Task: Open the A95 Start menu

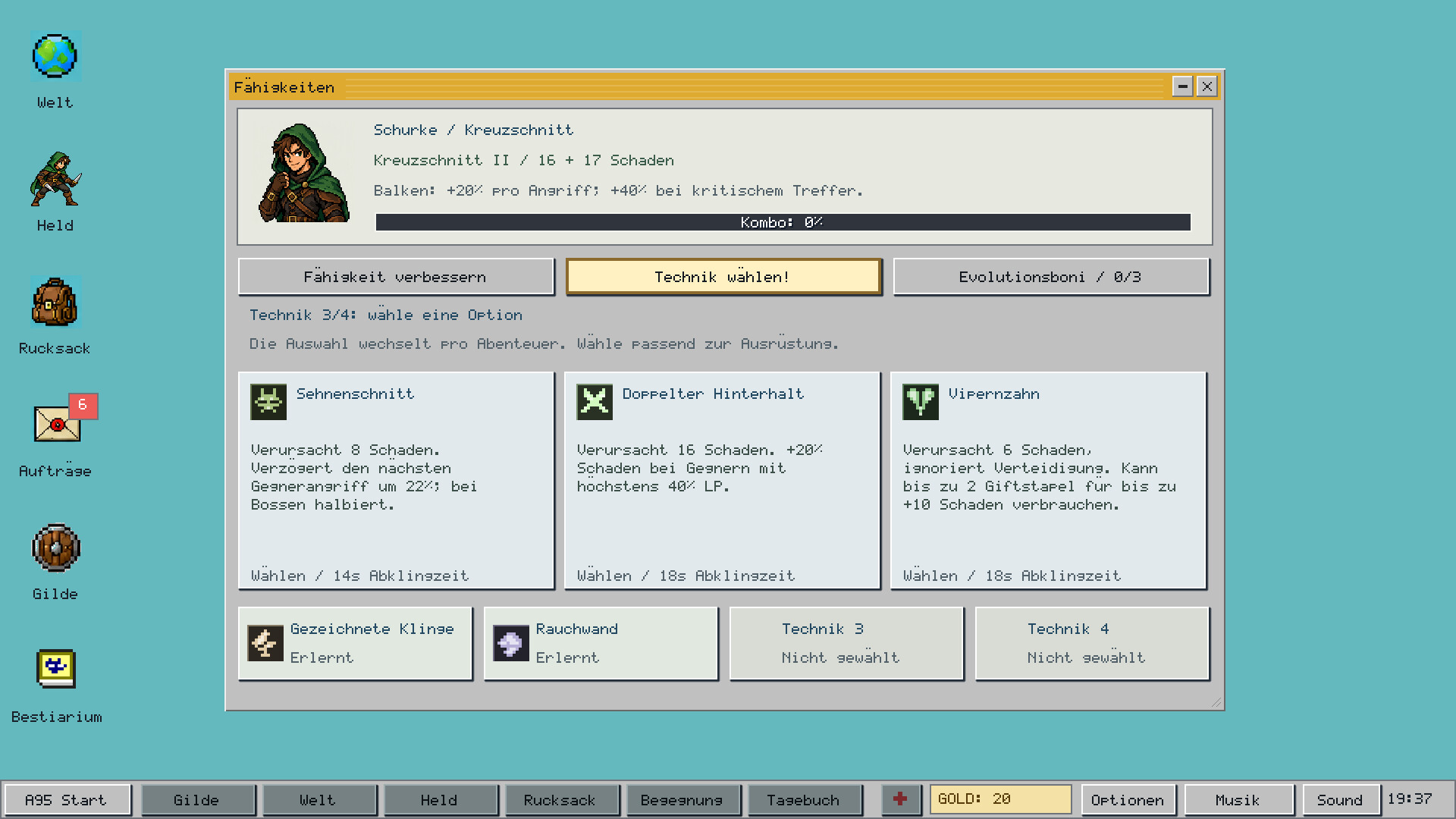Action: click(x=67, y=800)
